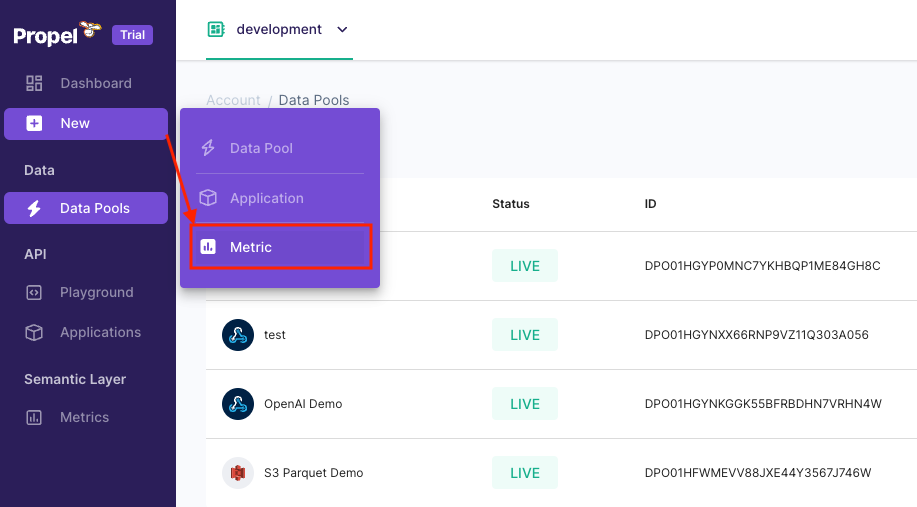Click the Applications cube icon

pos(34,332)
